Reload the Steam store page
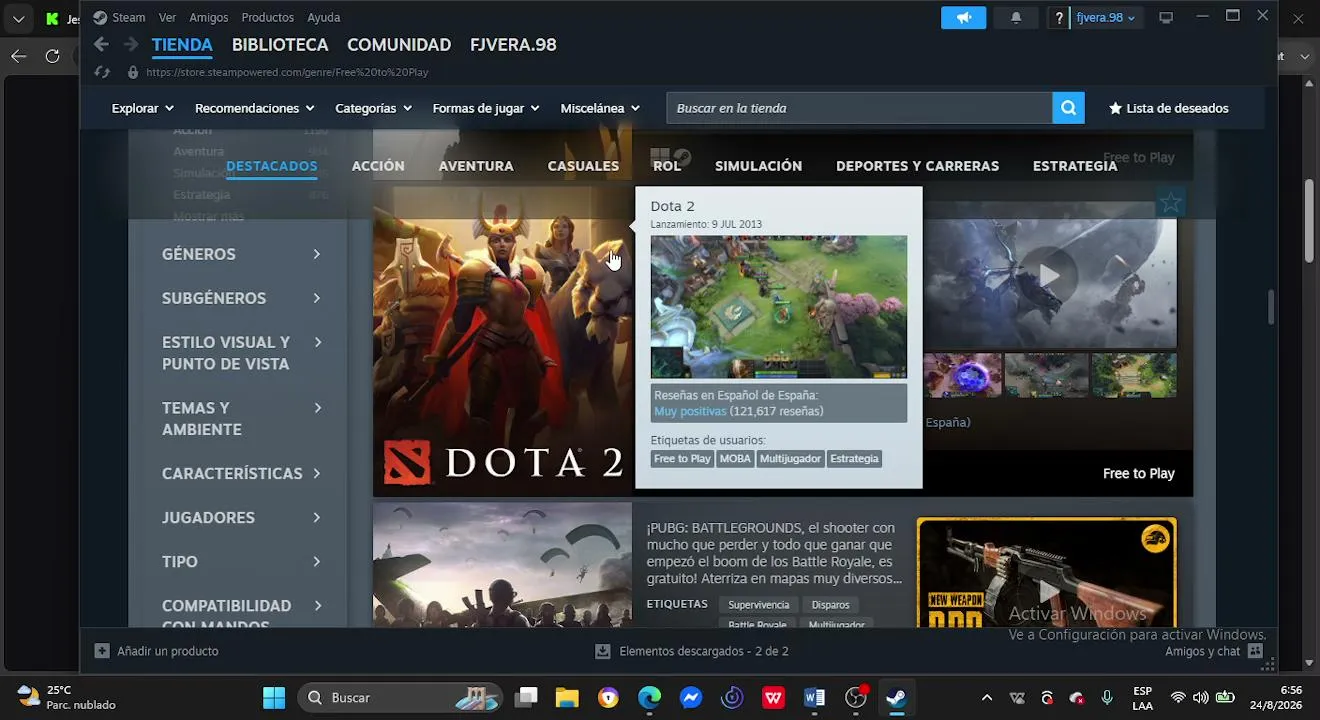 [101, 72]
